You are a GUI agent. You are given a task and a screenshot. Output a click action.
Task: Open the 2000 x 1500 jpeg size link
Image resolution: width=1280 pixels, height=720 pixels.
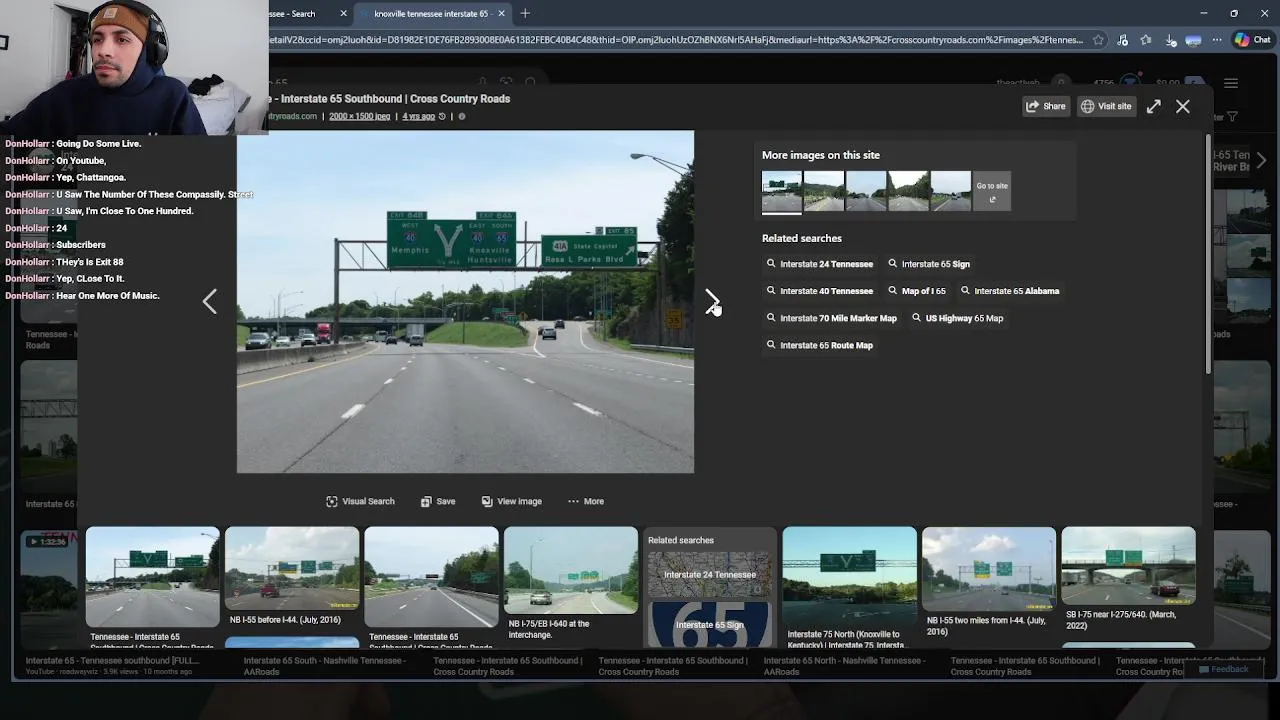pyautogui.click(x=359, y=116)
